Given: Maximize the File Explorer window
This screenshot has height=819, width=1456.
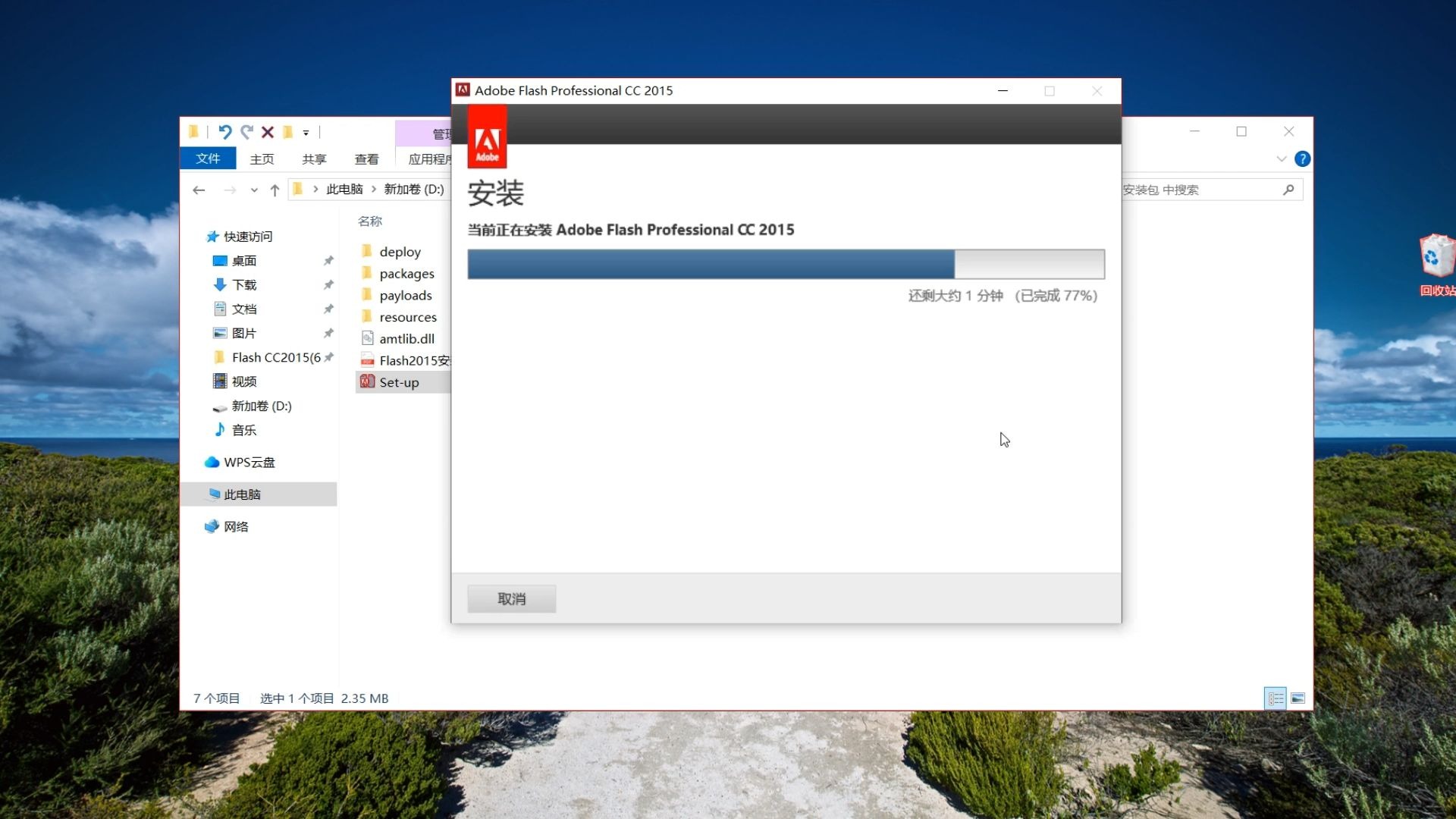Looking at the screenshot, I should click(x=1241, y=131).
